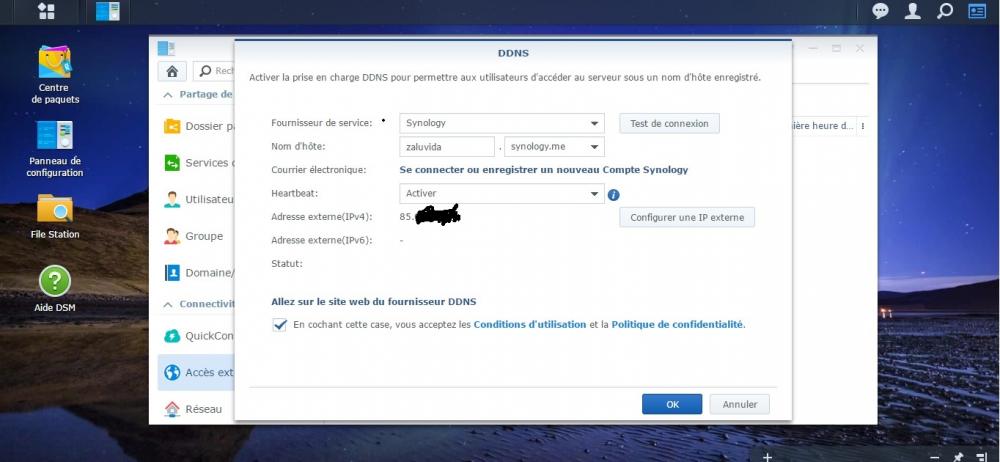Click the column options menu beside heure header
The width and height of the screenshot is (1000, 462).
[864, 126]
